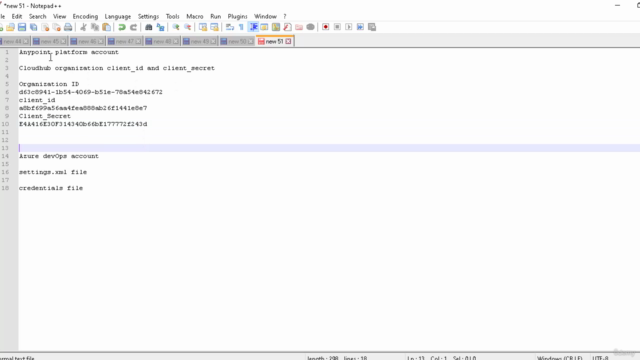Screen dimensions: 640x360
Task: Click the 'Azure devOps account' line
Action: coord(59,156)
